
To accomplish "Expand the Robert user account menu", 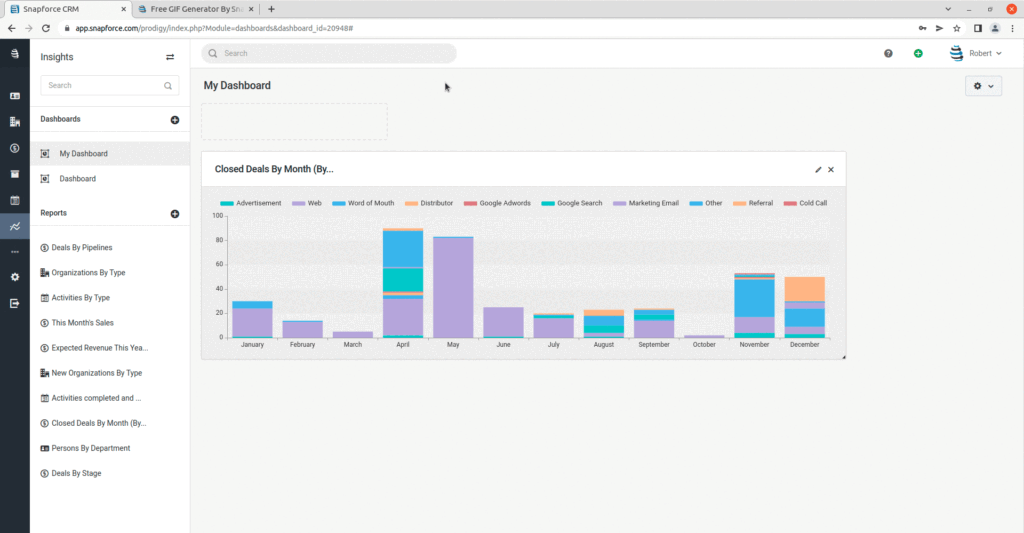I will point(976,53).
